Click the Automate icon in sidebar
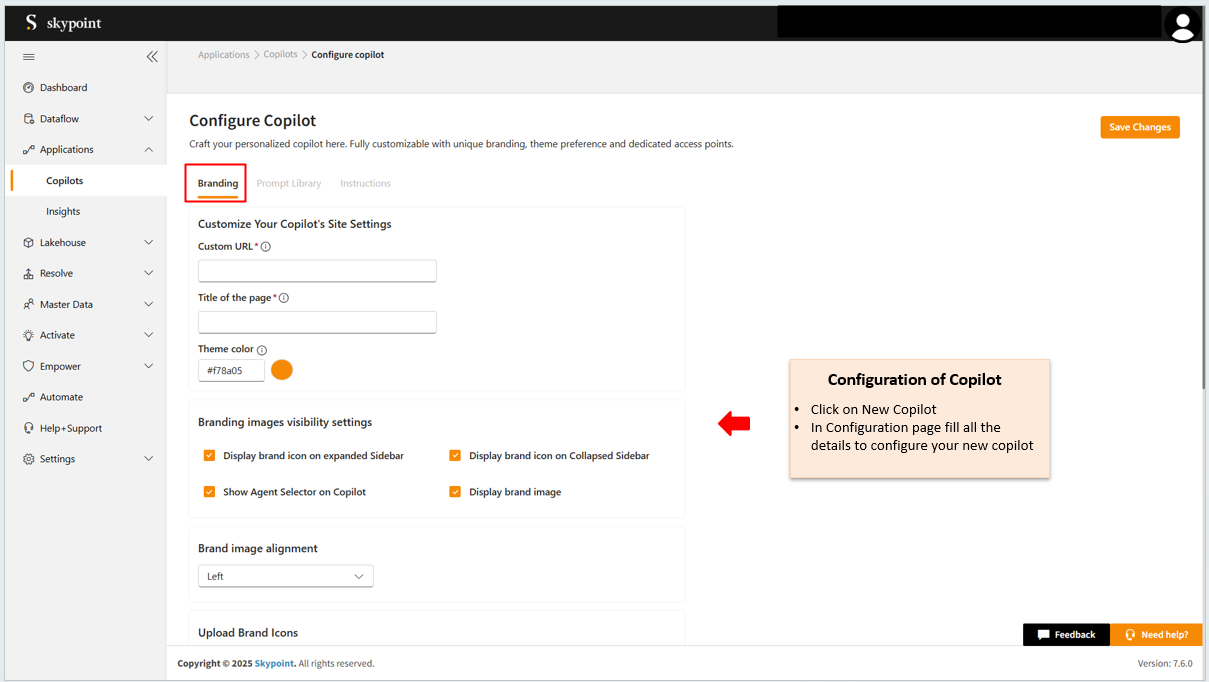Viewport: 1209px width, 682px height. (x=29, y=397)
